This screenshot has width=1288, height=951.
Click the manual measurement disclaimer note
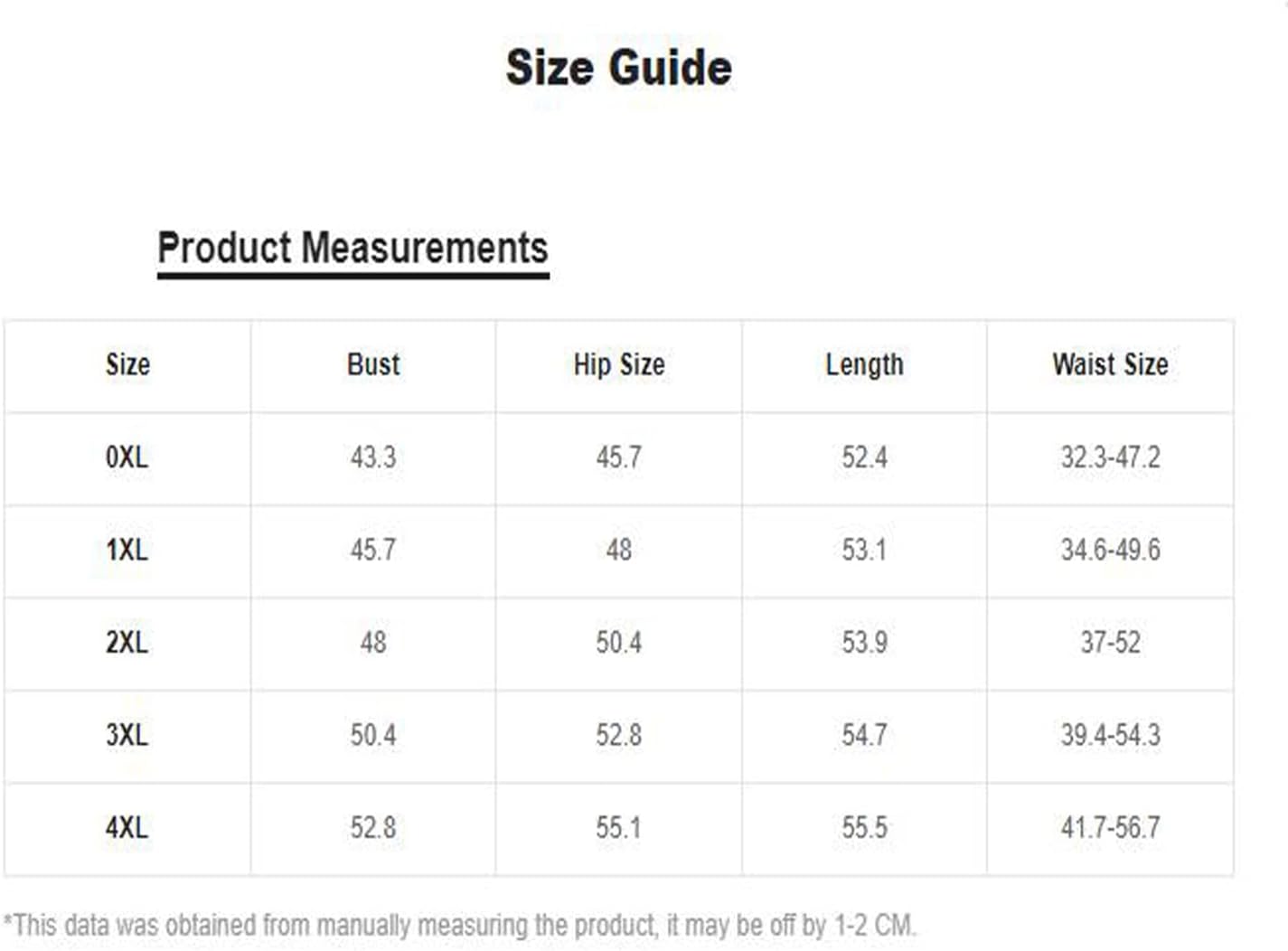460,926
